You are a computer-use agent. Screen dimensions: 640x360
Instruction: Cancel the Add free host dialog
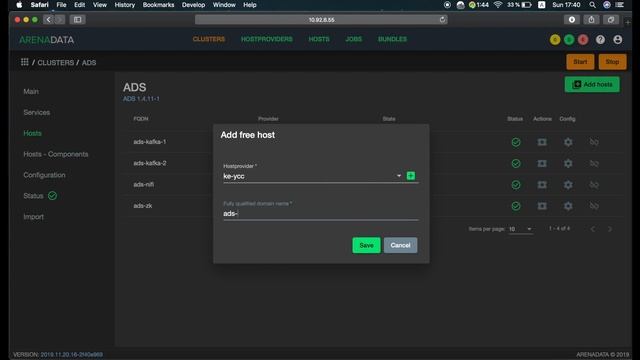400,245
